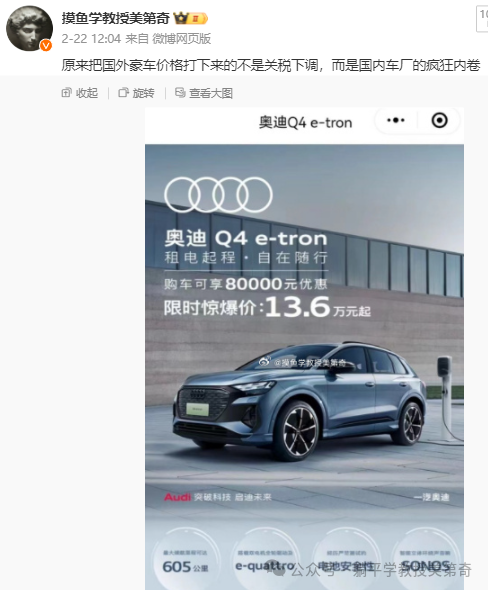Open the three-dot mini program menu
Screen dimensions: 488x590
[396, 120]
